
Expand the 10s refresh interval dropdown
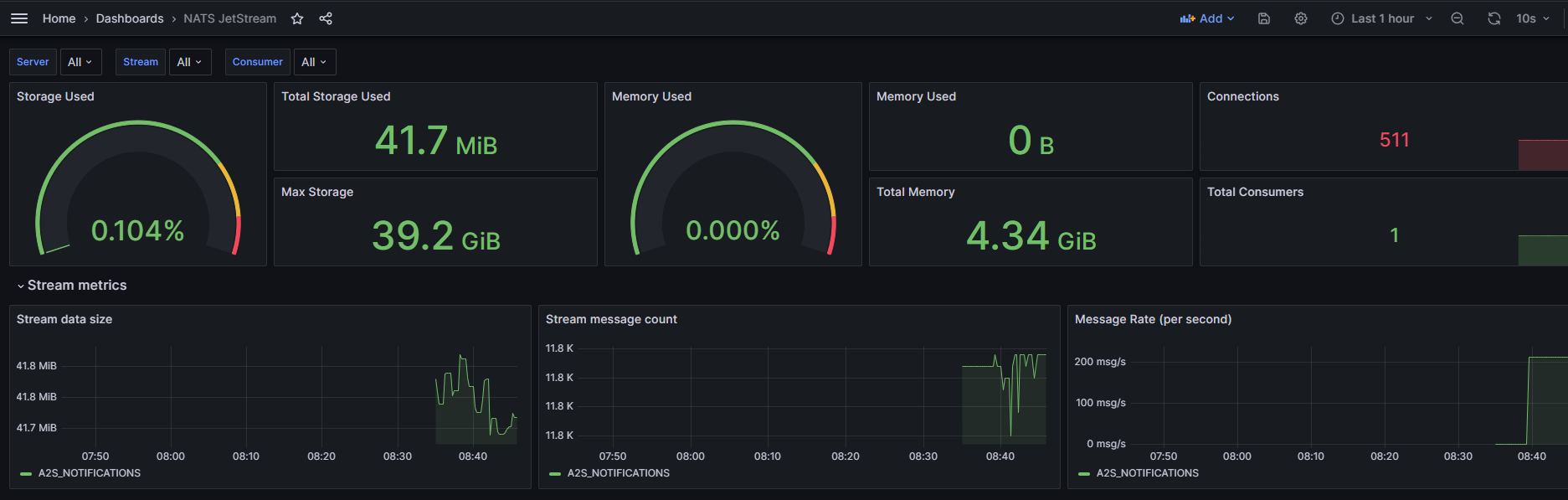1534,18
